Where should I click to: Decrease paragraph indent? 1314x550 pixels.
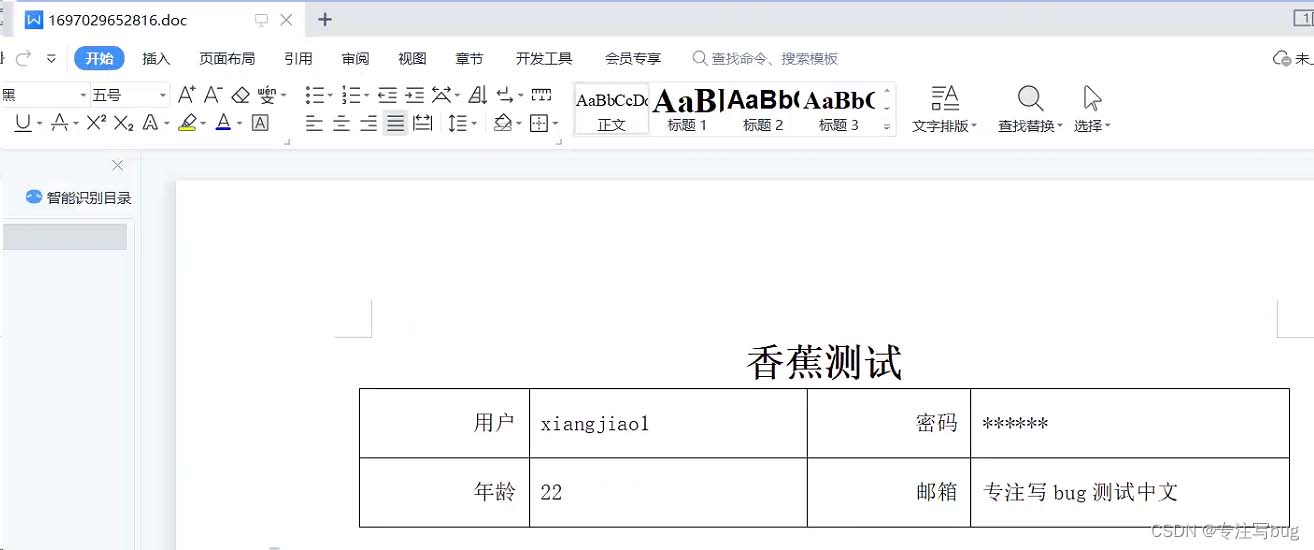(387, 95)
